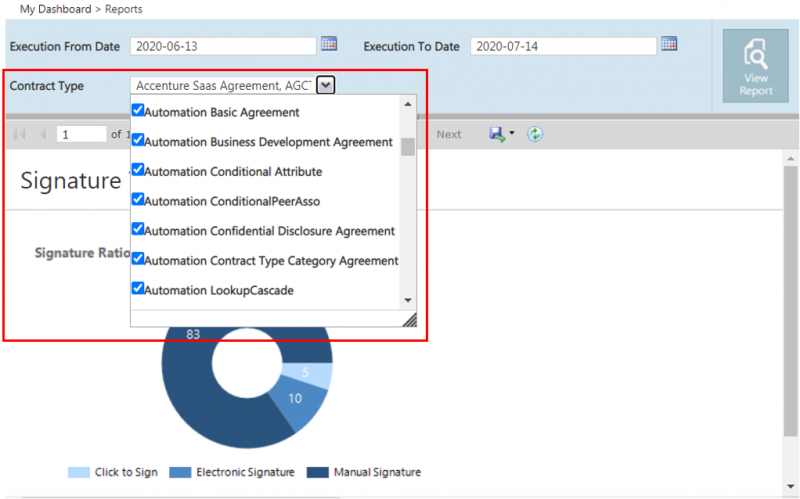Go to the first report page
Image resolution: width=800 pixels, height=499 pixels.
19,134
